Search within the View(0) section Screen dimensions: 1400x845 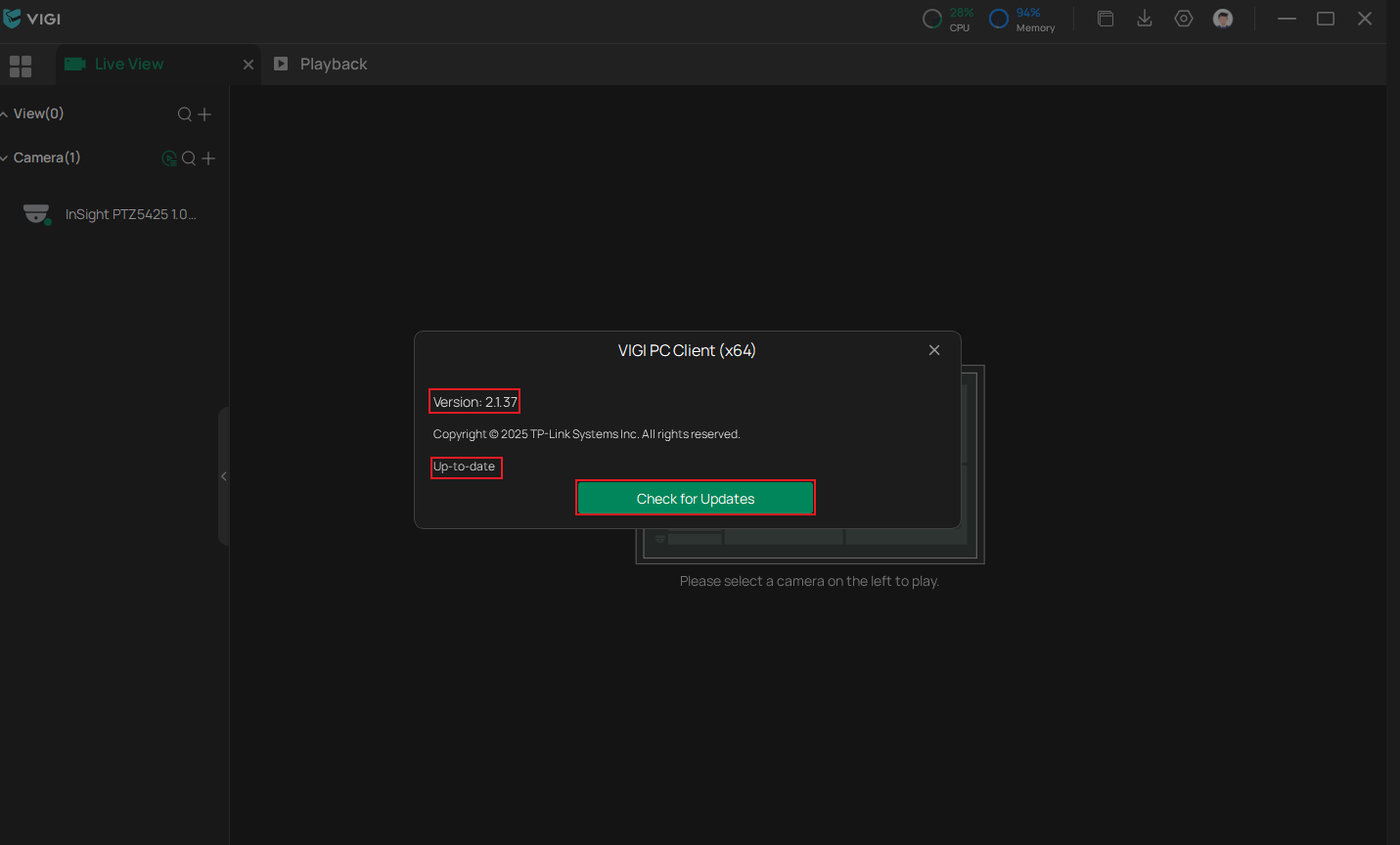tap(184, 114)
